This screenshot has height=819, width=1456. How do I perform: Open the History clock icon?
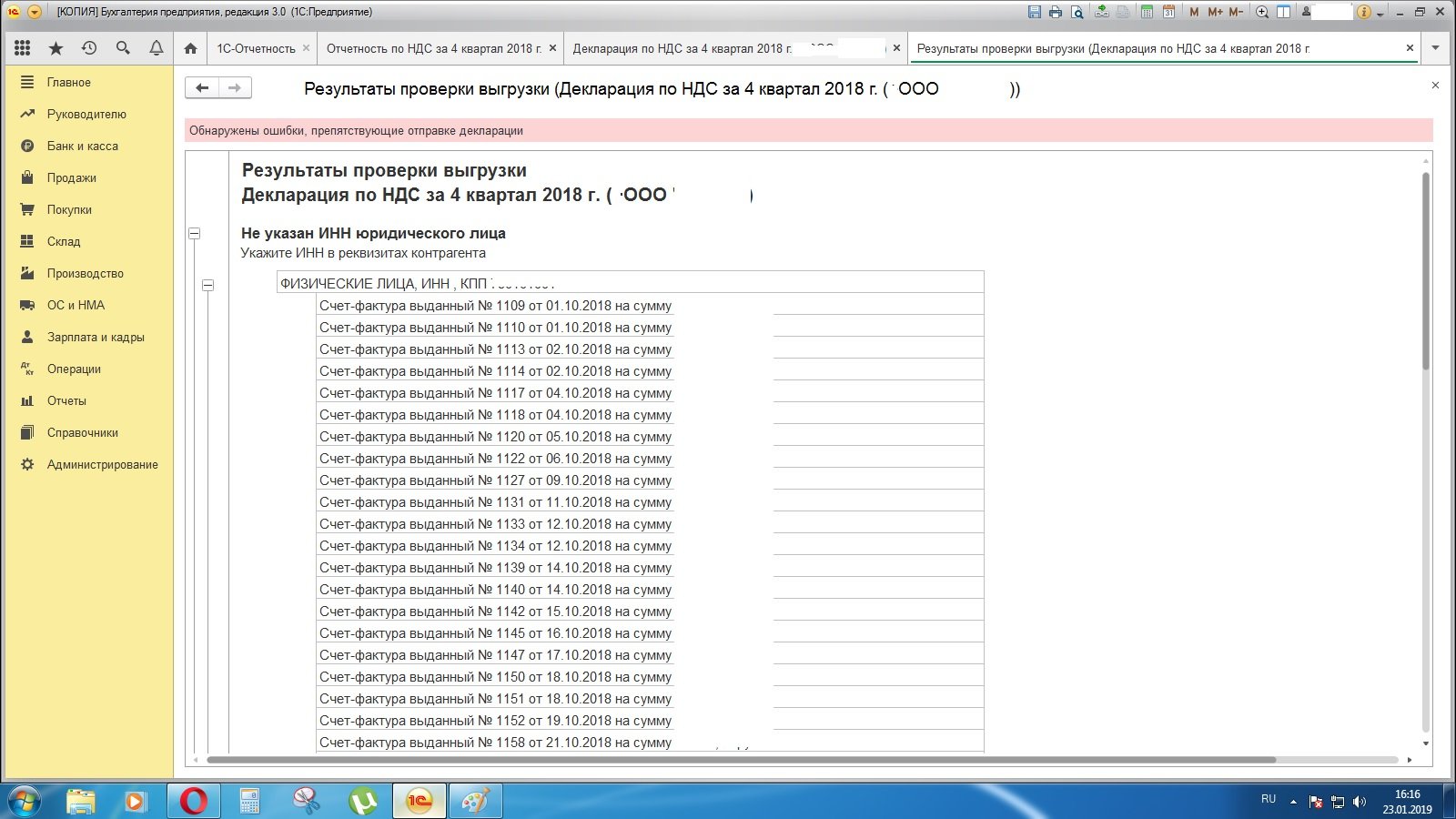(x=89, y=48)
